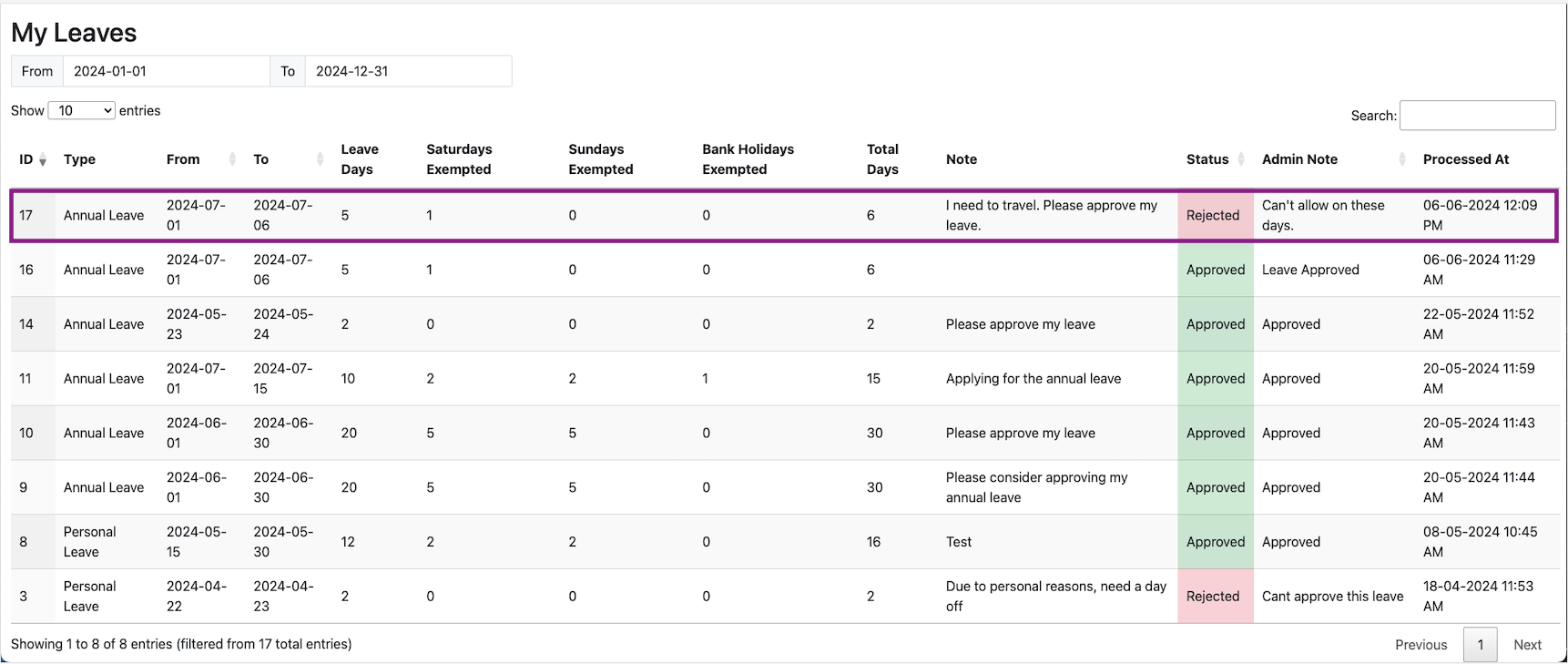1568x664 pixels.
Task: Sort by Status column arrows
Action: click(x=1241, y=159)
